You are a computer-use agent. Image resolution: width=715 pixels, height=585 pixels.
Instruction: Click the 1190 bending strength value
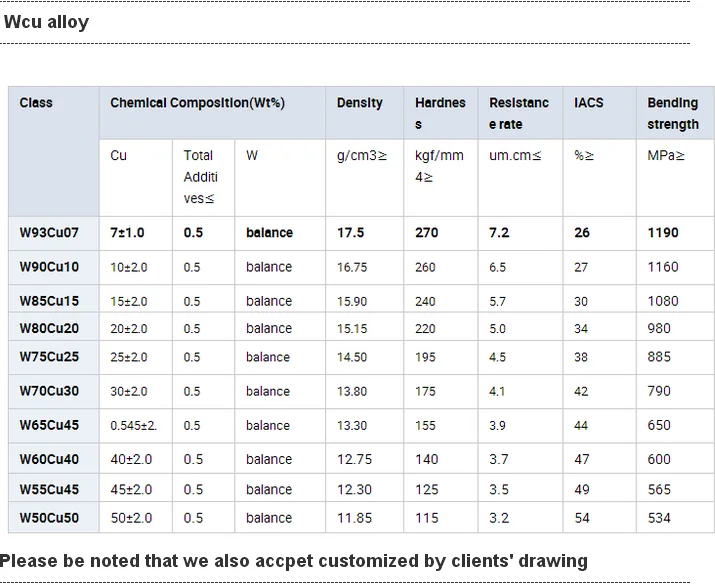pos(663,233)
